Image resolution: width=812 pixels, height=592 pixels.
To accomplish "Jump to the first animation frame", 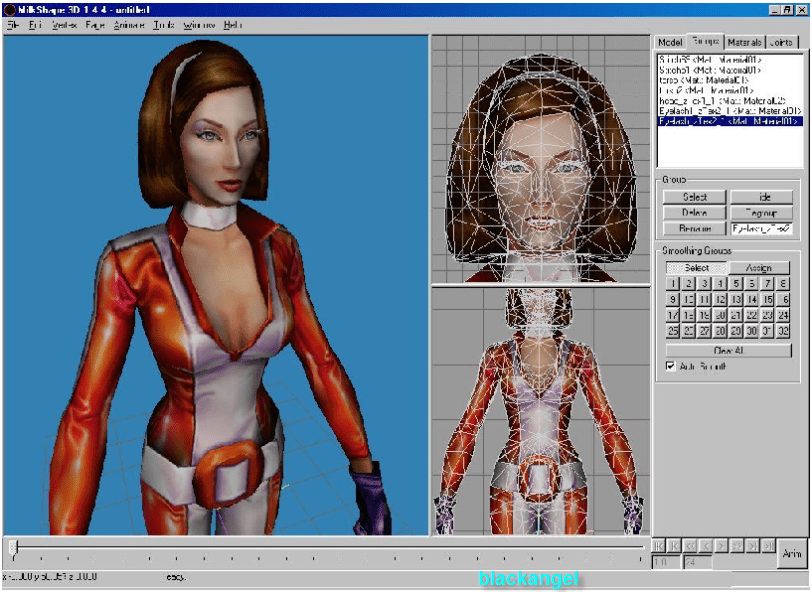I will click(659, 545).
